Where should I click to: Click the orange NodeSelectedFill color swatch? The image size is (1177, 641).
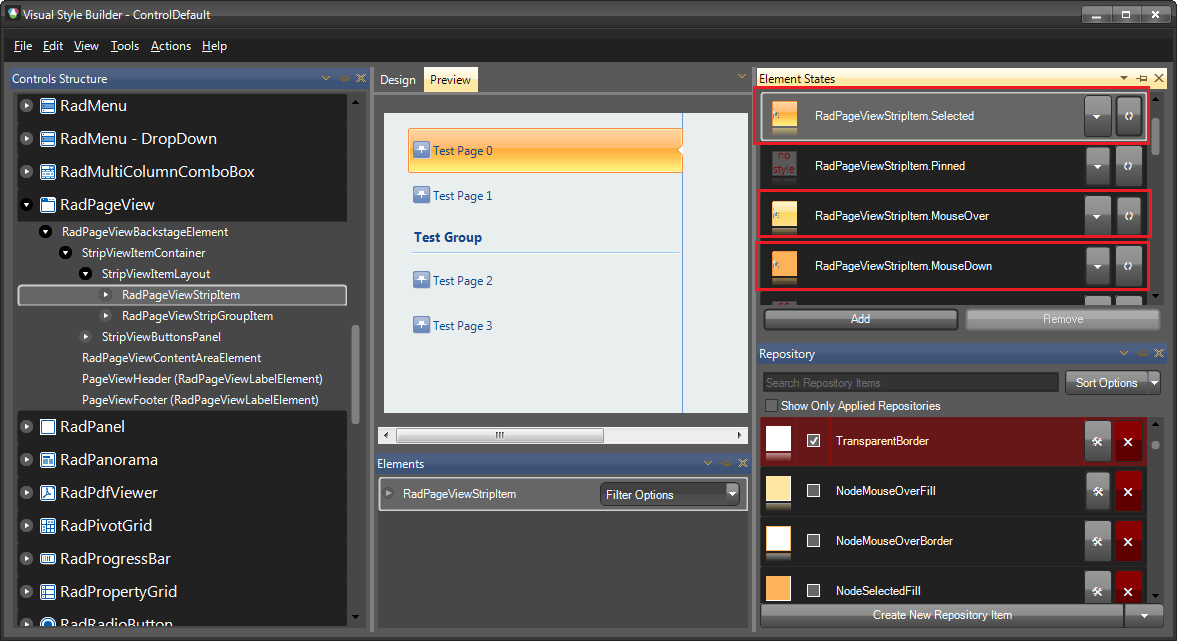coord(778,589)
